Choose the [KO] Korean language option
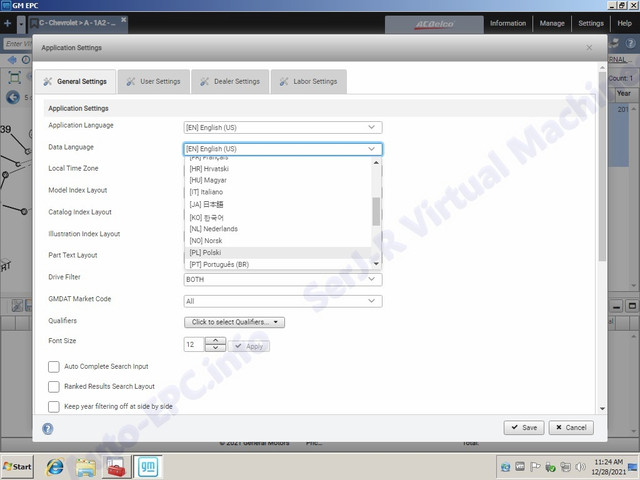This screenshot has width=640, height=480. [x=278, y=218]
